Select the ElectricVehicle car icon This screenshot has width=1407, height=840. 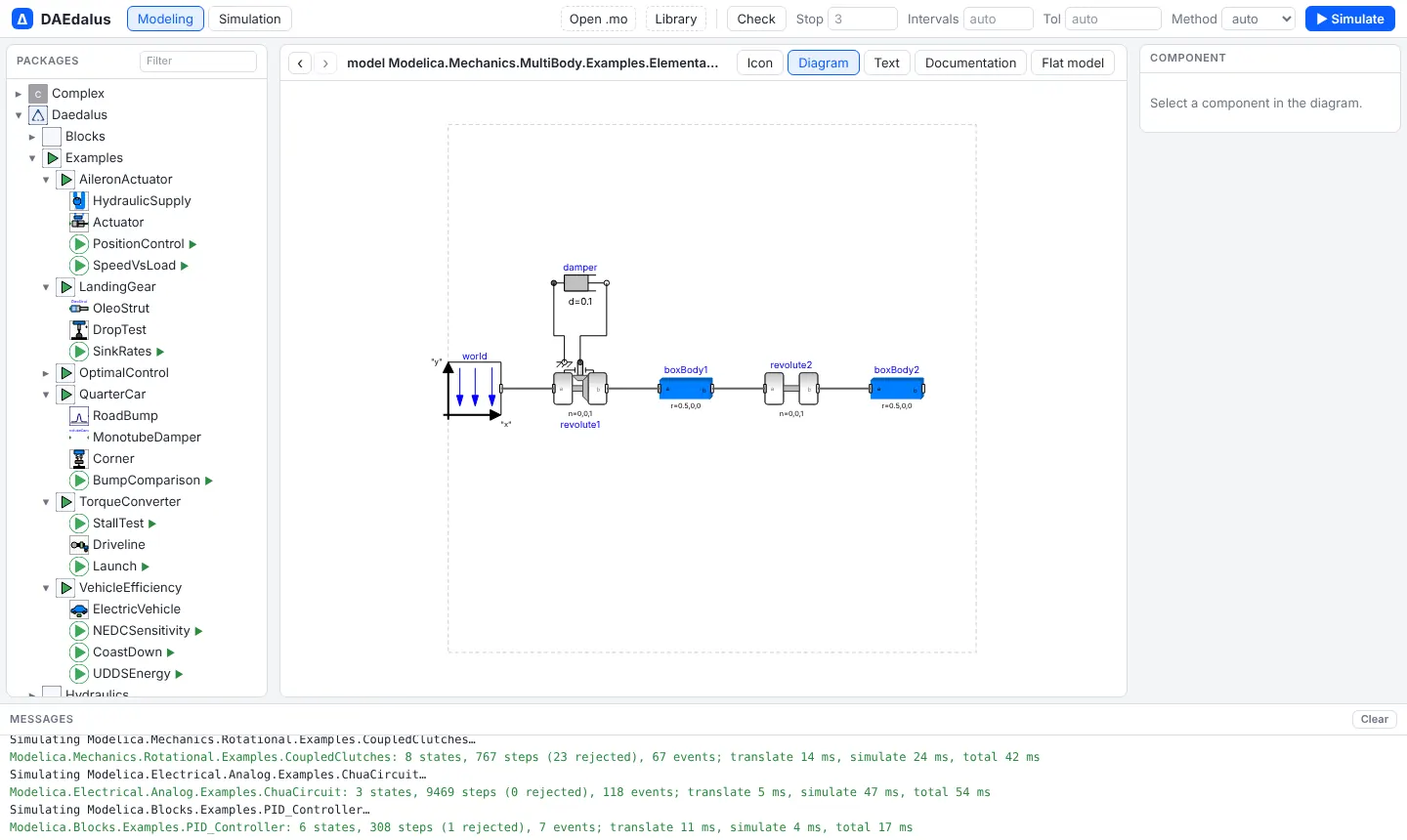[79, 609]
